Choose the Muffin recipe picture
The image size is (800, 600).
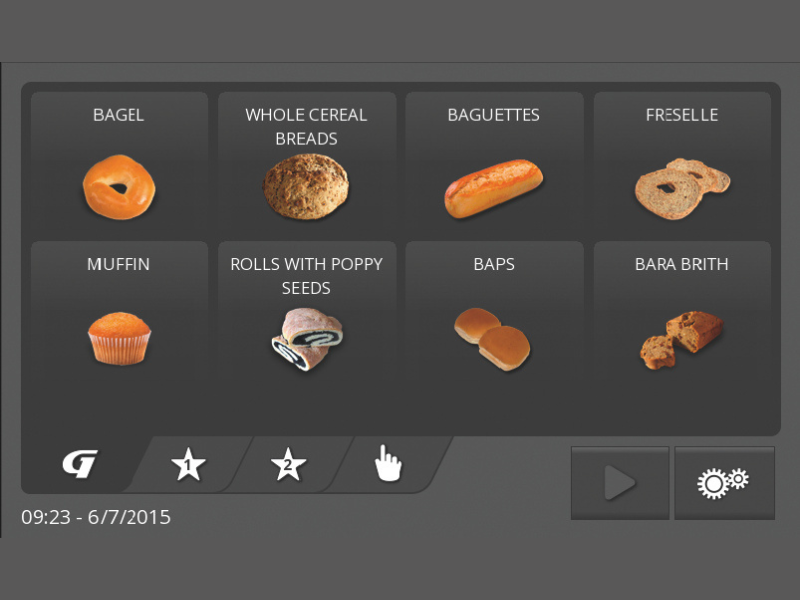(x=119, y=338)
